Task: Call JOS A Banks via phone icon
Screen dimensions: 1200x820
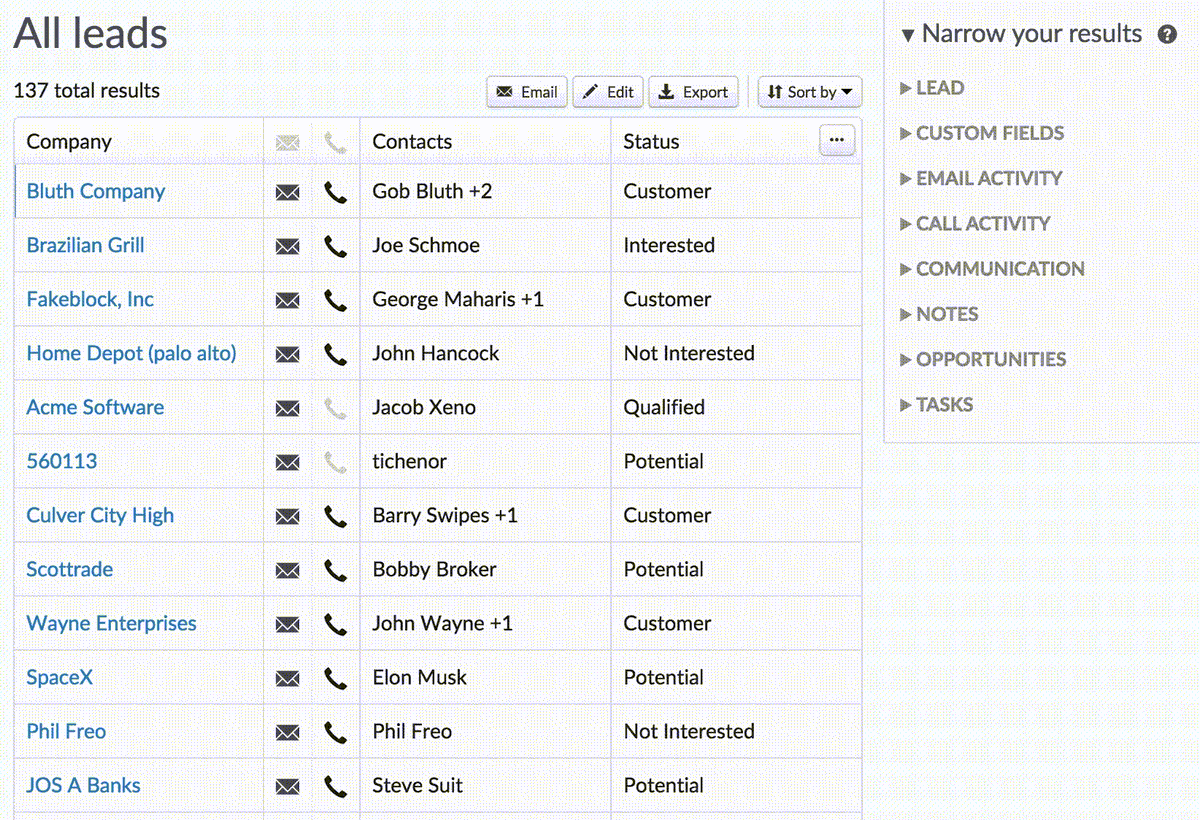Action: 336,786
